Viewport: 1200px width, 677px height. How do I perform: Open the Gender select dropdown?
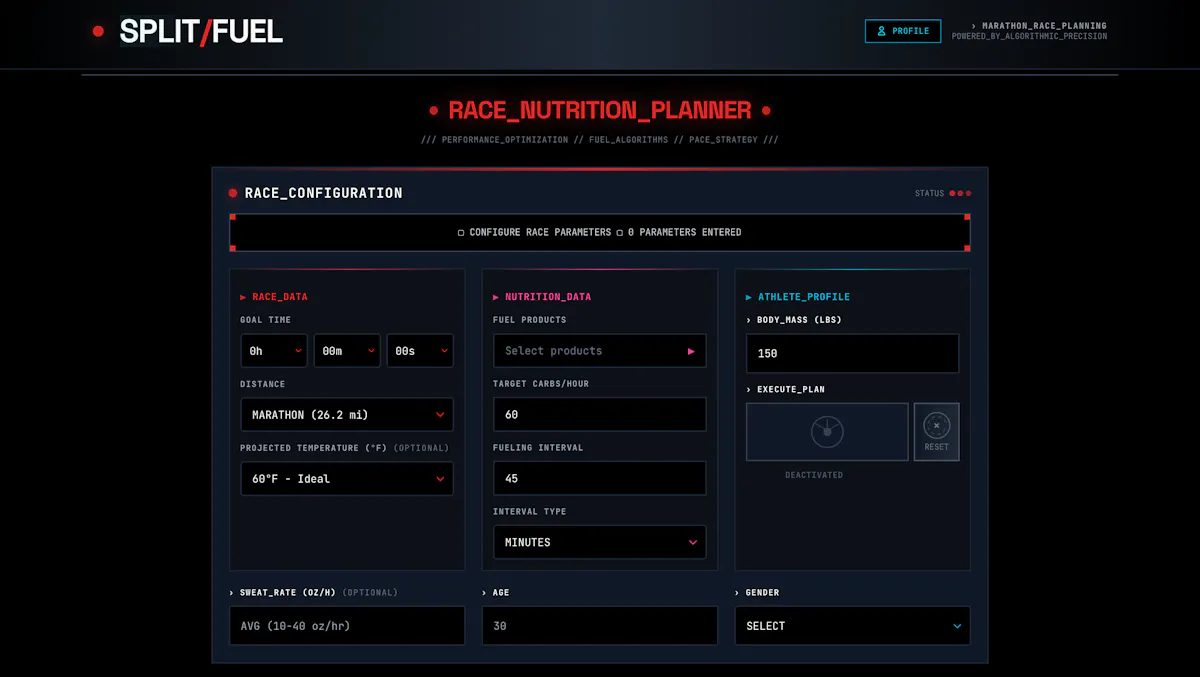pos(853,626)
